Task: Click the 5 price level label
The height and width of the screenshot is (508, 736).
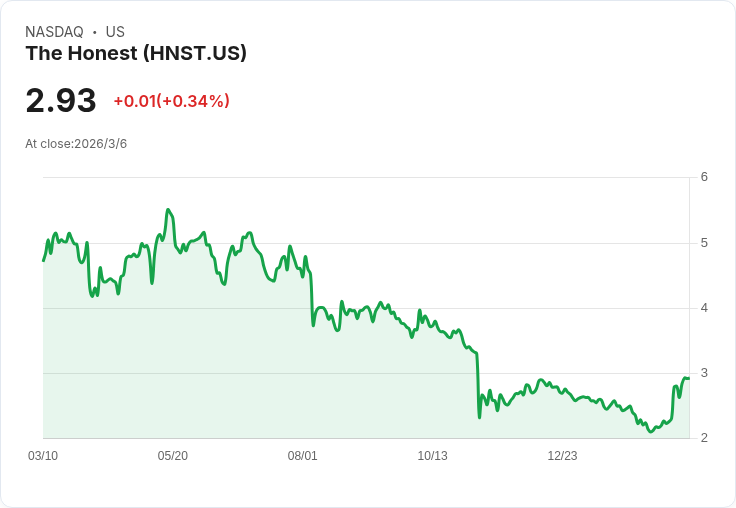Action: point(704,243)
